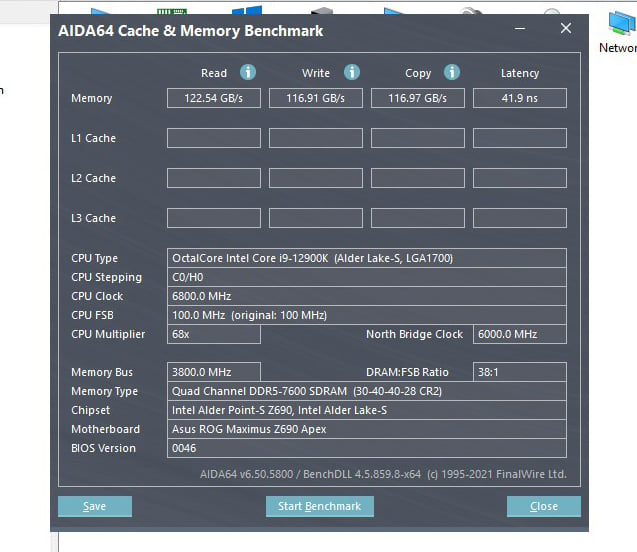Click the Save button
Image resolution: width=637 pixels, height=552 pixels.
tap(95, 506)
